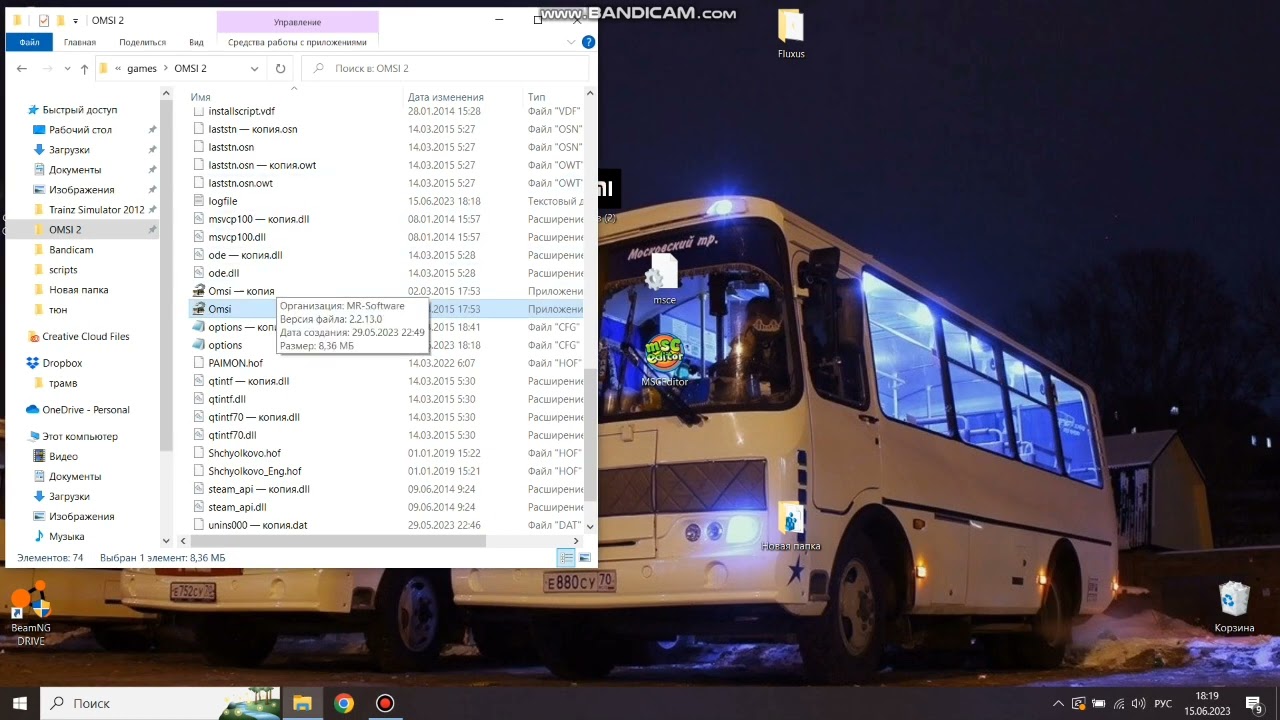This screenshot has height=720, width=1280.
Task: Launch BeamNG DRIVE desktop shortcut
Action: (x=31, y=614)
